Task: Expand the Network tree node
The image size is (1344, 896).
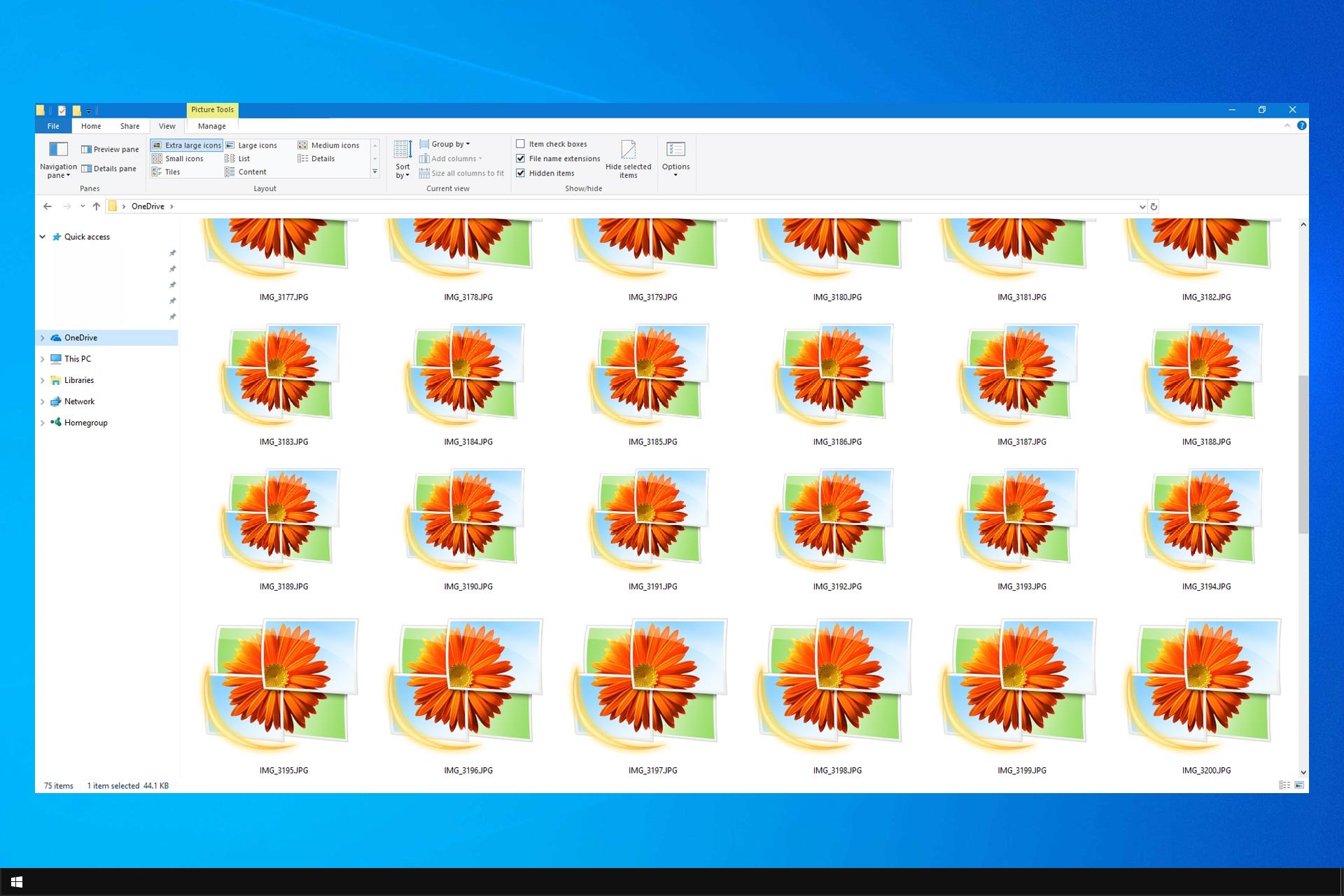Action: (43, 402)
